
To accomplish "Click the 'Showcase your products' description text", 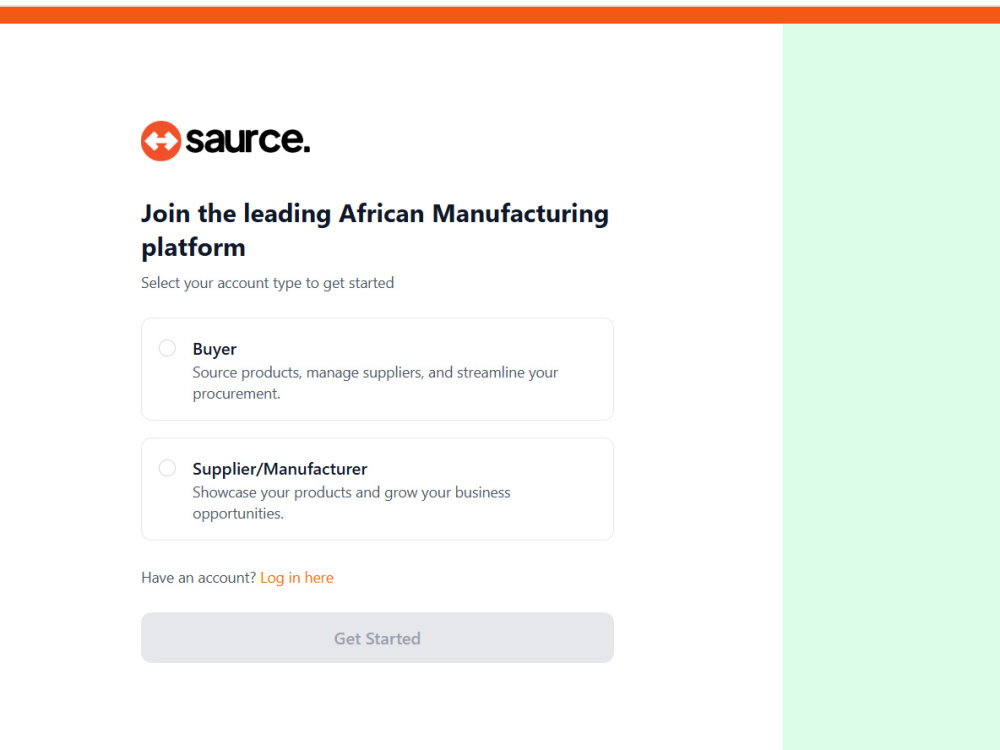I will click(351, 503).
